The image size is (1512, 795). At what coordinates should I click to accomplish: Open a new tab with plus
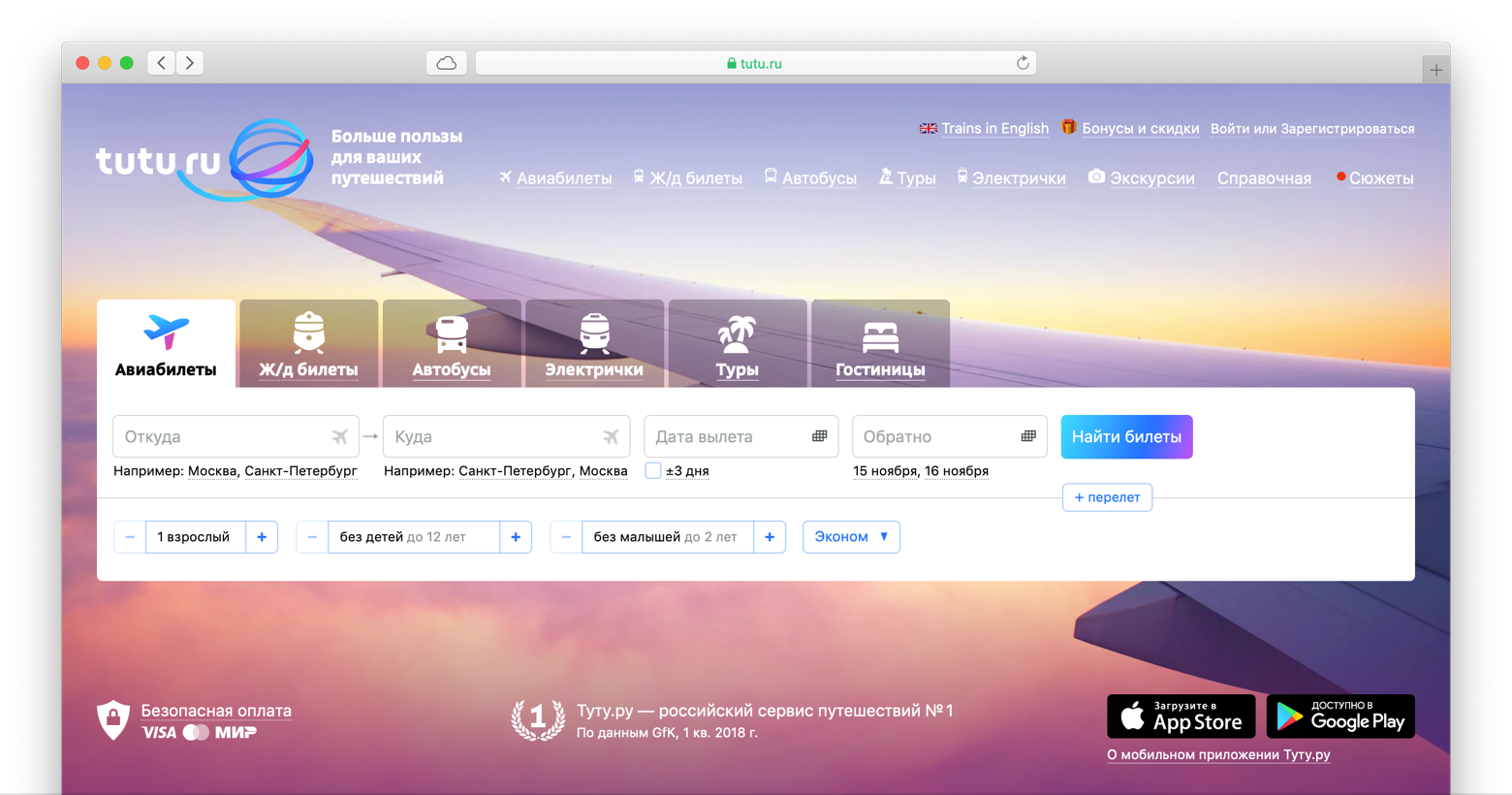click(1436, 70)
